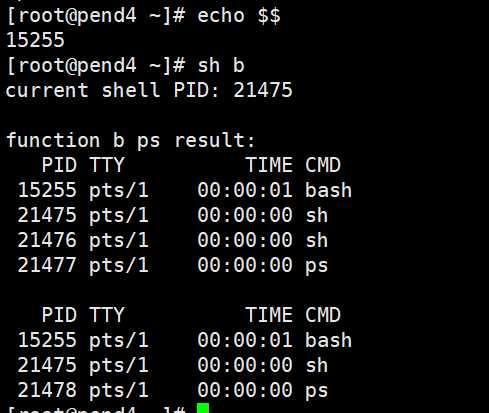This screenshot has height=413, width=489.
Task: Click the 15255 output under echo
Action: [x=35, y=40]
